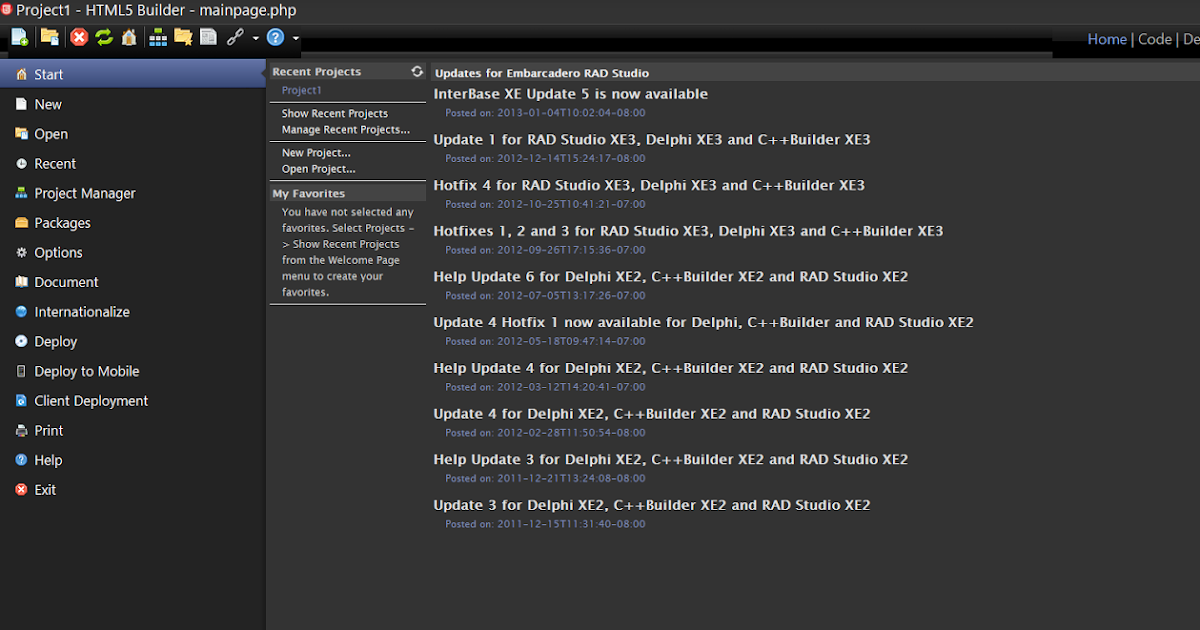Open the Update 4 for Delphi XE2 article
The width and height of the screenshot is (1200, 630).
tap(652, 414)
